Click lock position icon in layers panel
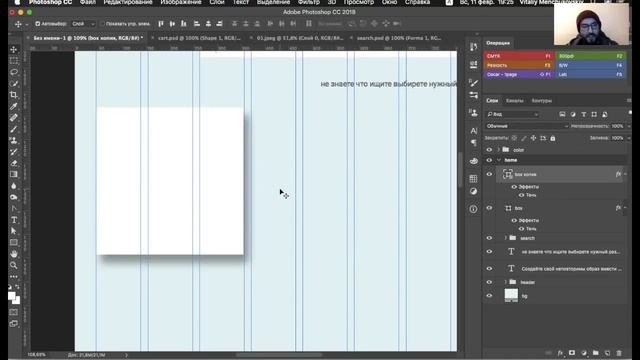640x360 pixels. pyautogui.click(x=533, y=138)
